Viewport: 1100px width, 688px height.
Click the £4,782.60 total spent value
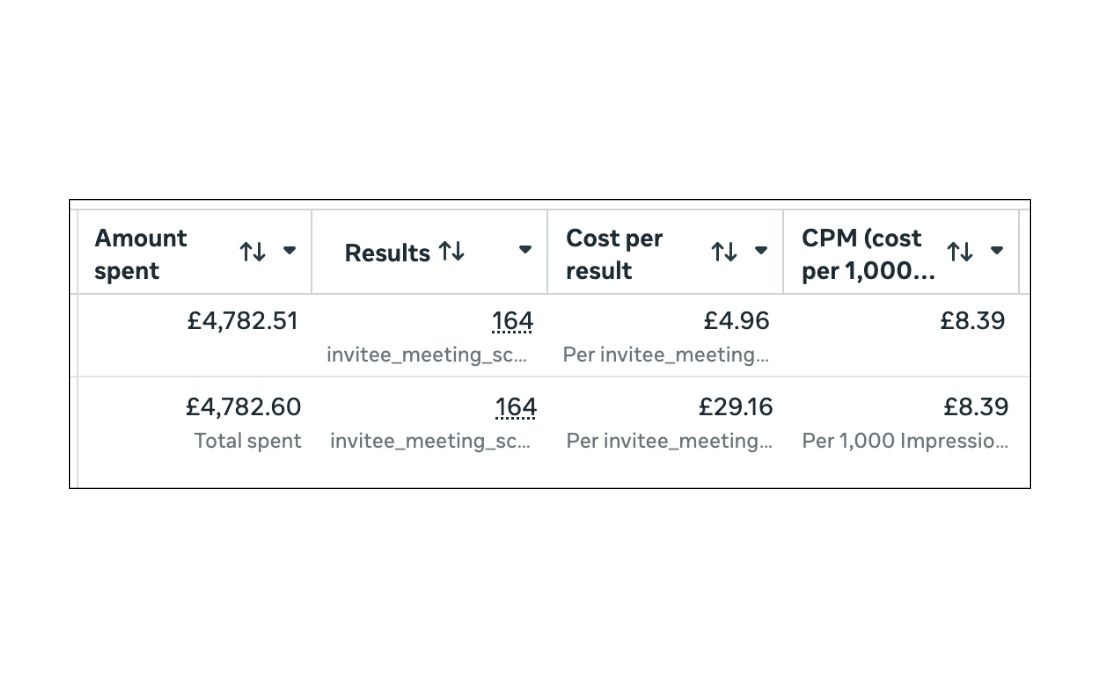(242, 407)
